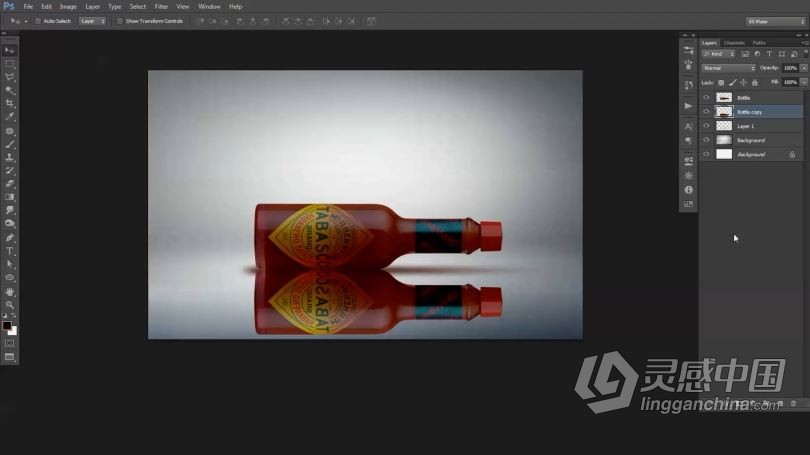Open the Window menu

pyautogui.click(x=209, y=7)
